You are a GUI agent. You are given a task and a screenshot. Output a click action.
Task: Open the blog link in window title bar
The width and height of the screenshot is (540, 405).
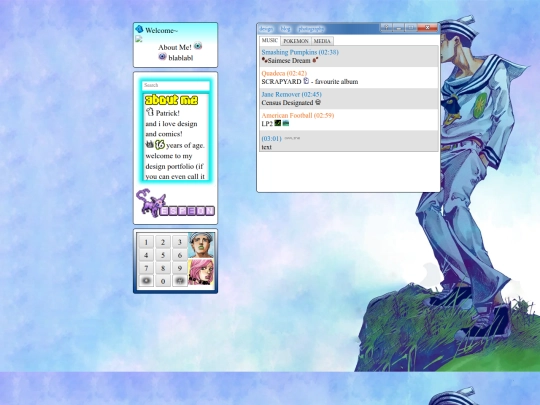(285, 29)
